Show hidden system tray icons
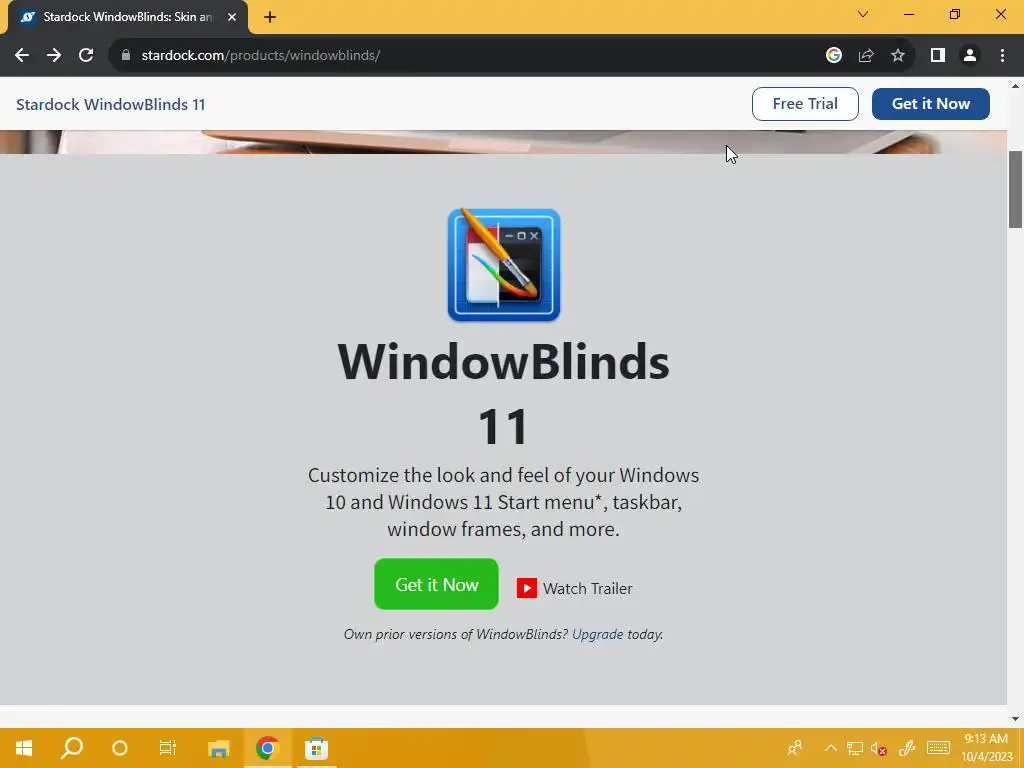 tap(830, 748)
